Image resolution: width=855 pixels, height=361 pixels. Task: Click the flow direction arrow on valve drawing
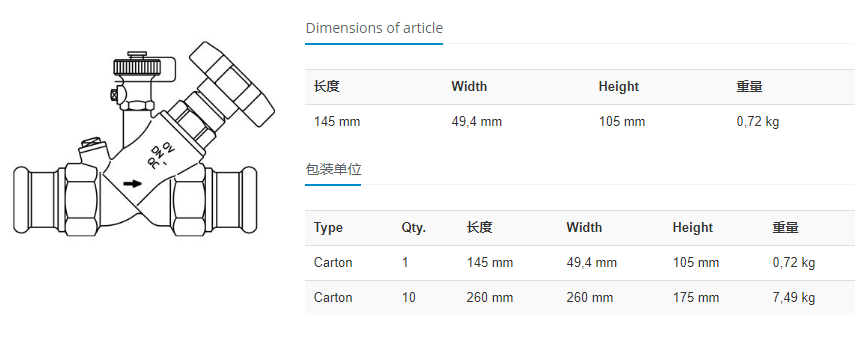click(133, 184)
